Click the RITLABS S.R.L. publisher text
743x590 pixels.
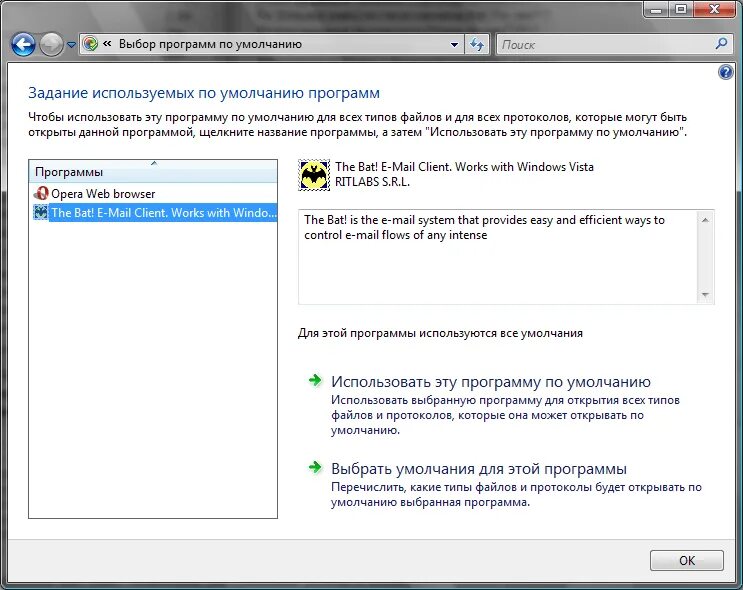click(372, 182)
